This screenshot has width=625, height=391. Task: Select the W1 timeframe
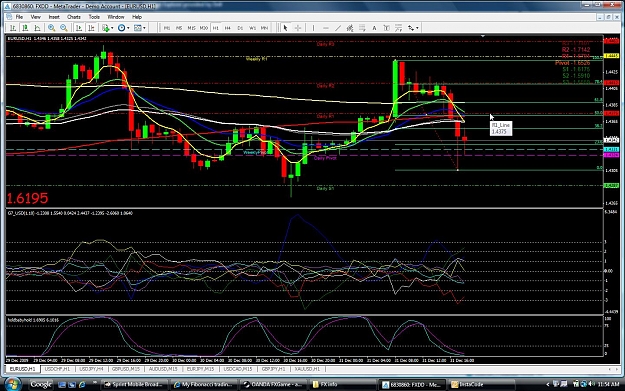pos(252,28)
